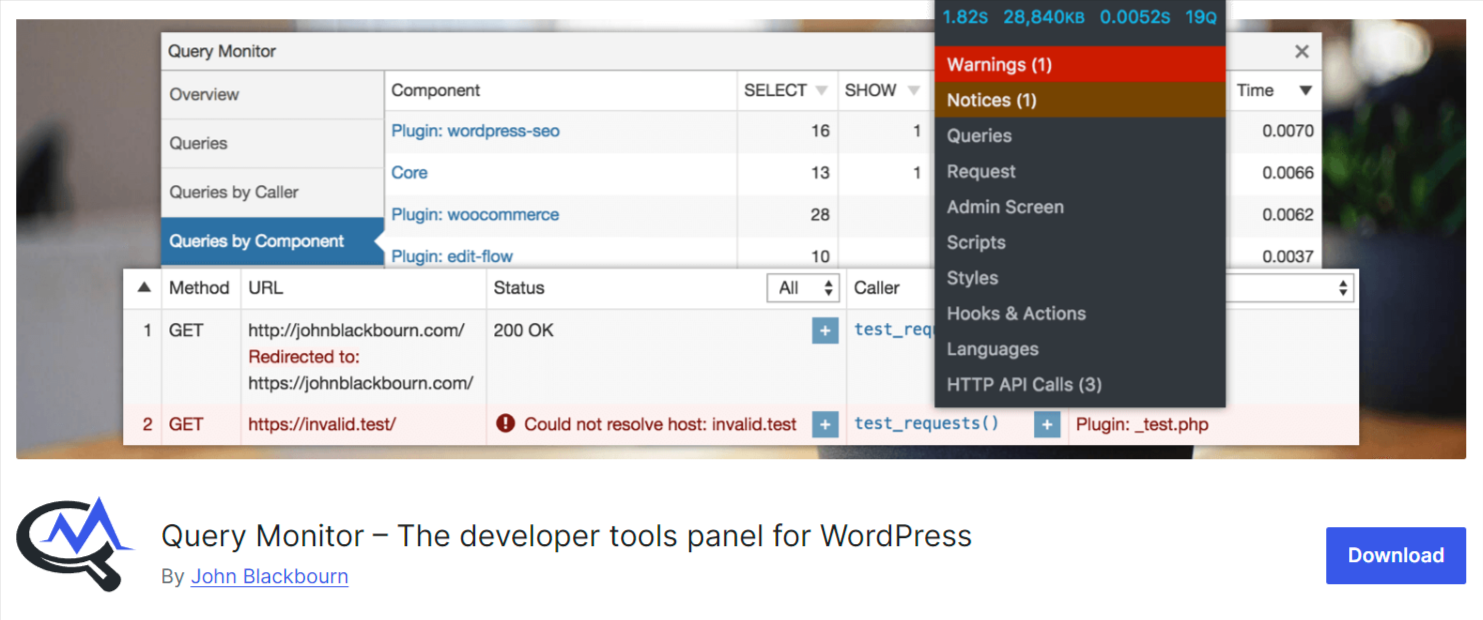The width and height of the screenshot is (1483, 620).
Task: Open the SELECT column filter arrow
Action: click(x=821, y=91)
